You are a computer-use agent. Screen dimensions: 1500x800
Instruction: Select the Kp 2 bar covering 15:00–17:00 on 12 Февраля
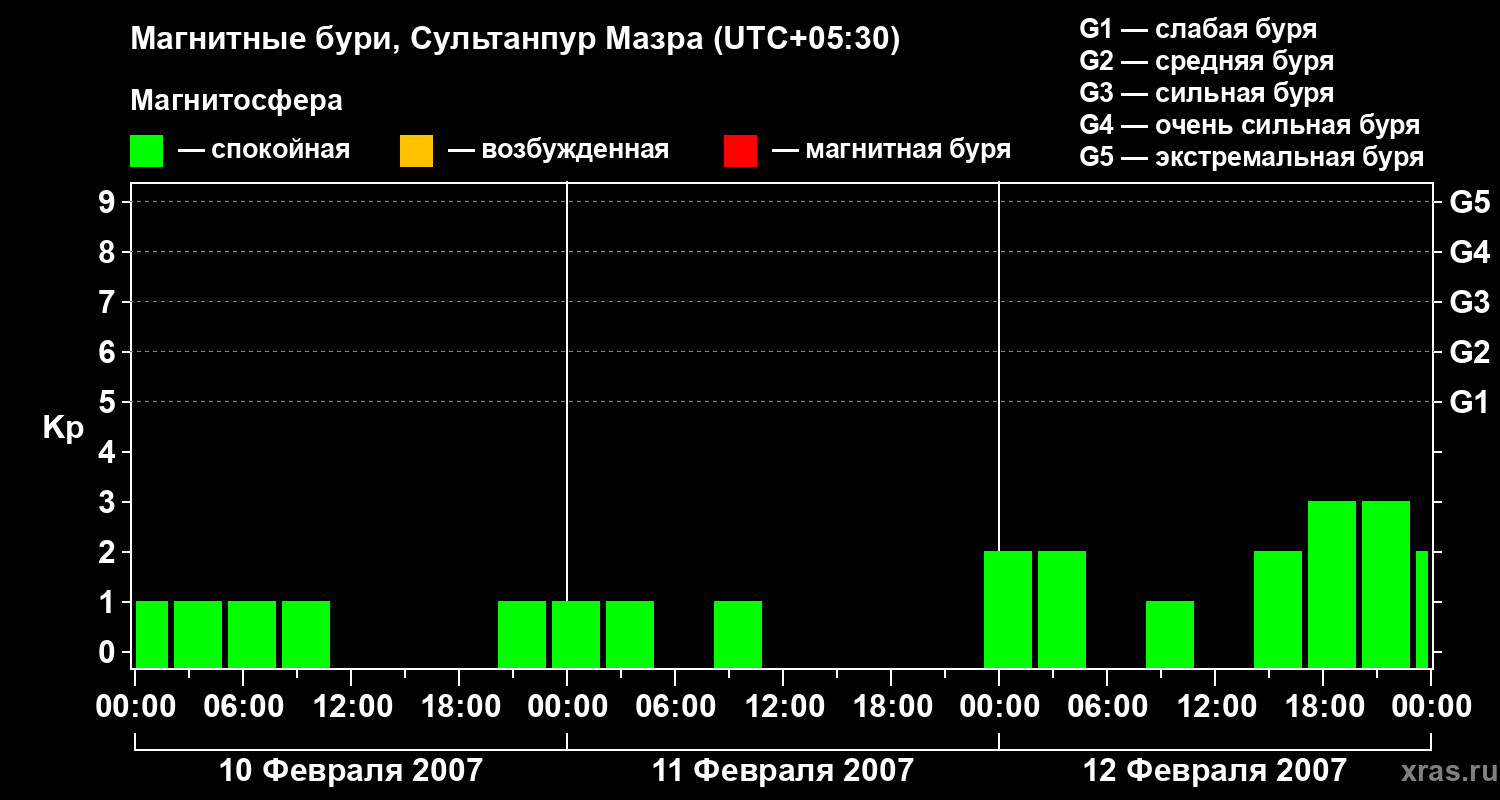click(x=1278, y=609)
